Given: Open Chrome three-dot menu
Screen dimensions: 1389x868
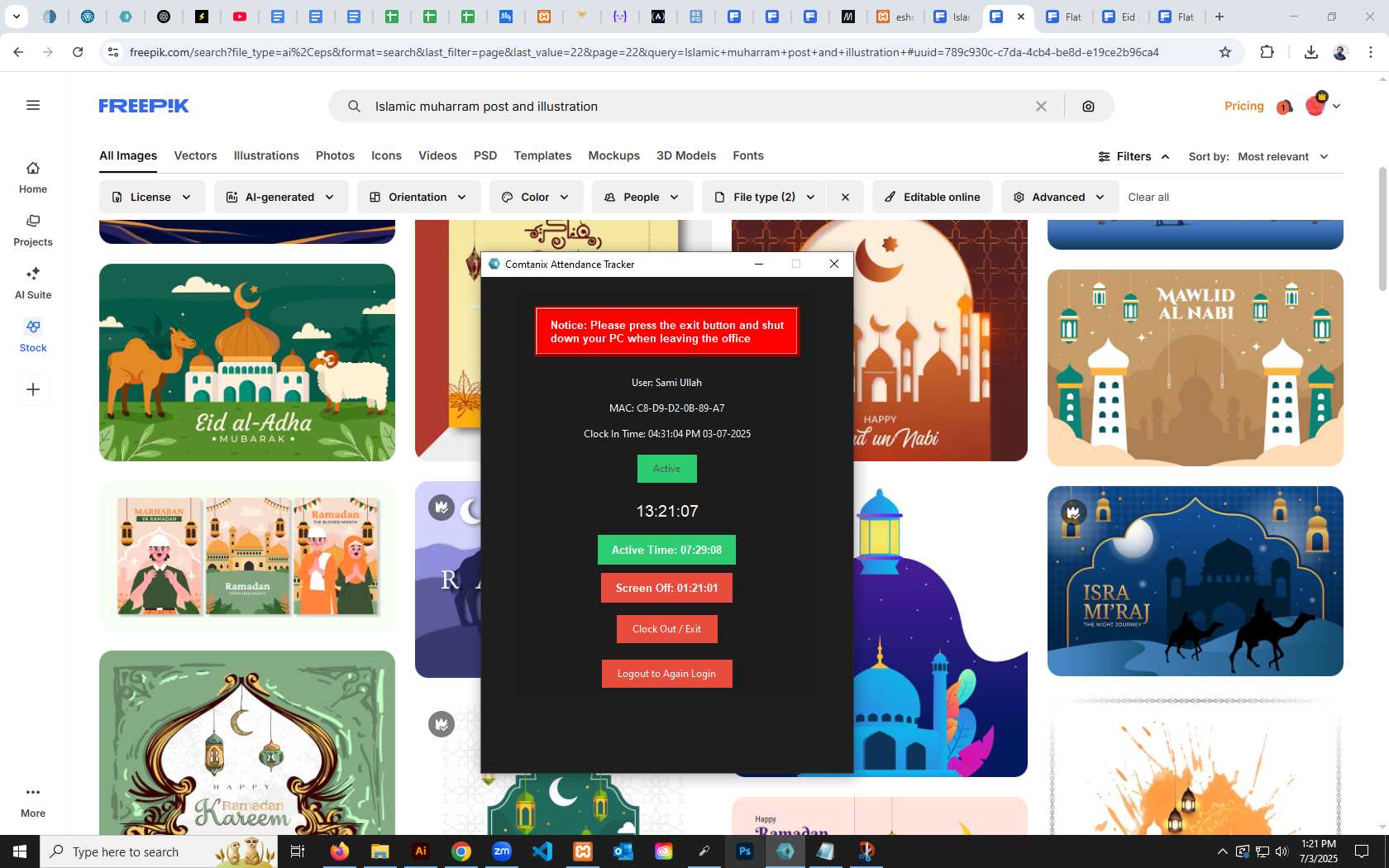Looking at the screenshot, I should pos(1370,52).
